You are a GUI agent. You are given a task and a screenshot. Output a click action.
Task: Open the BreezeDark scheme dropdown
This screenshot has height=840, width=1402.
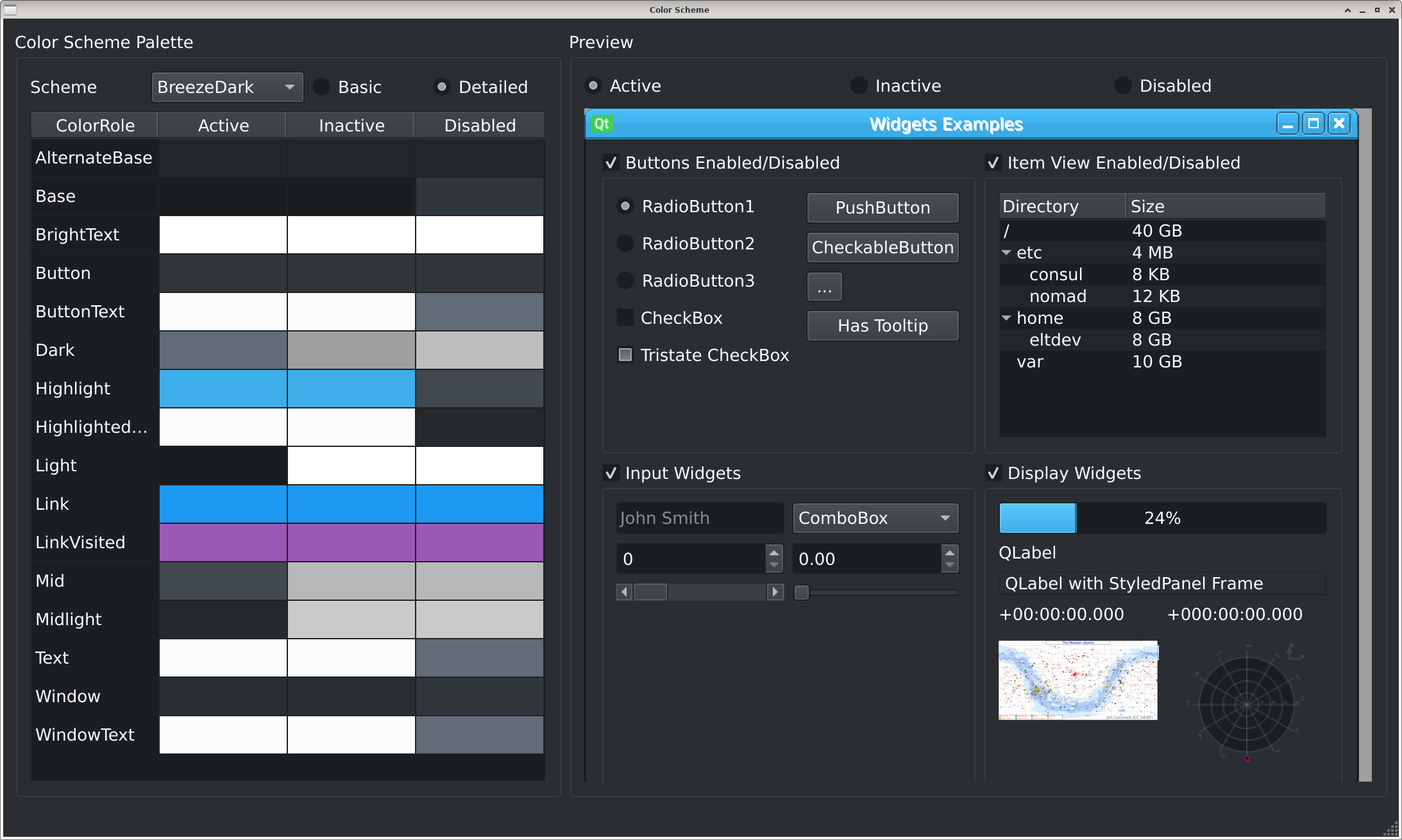pos(227,87)
